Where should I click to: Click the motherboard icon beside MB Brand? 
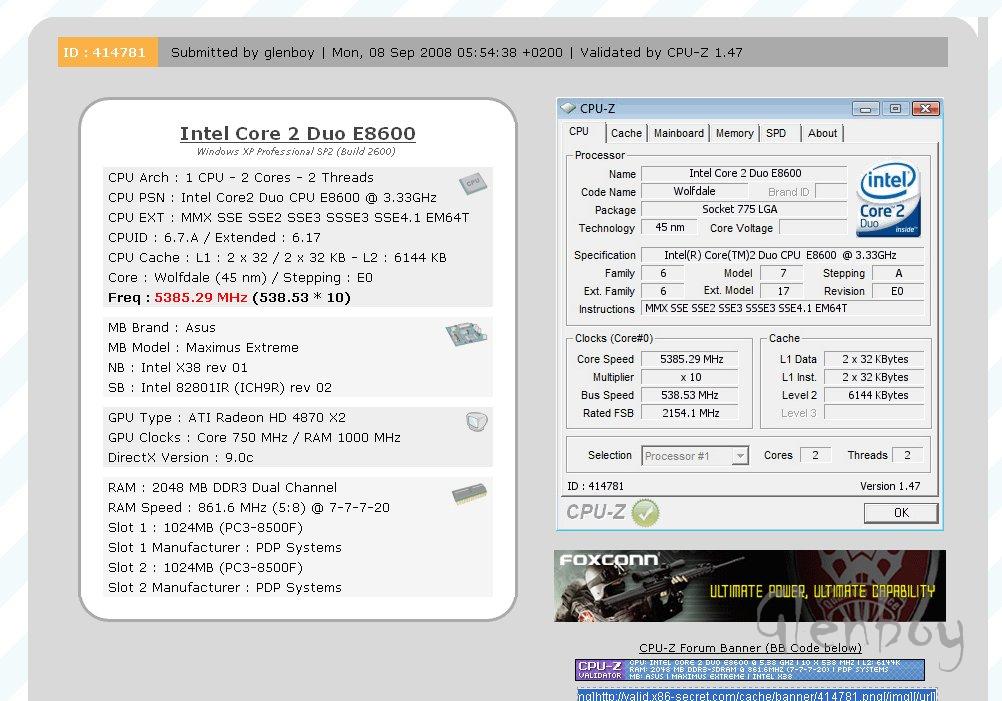465,335
